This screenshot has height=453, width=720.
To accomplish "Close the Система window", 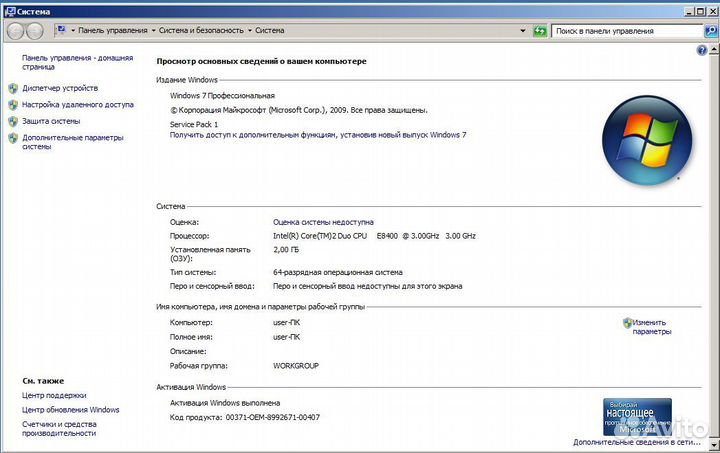I will click(x=712, y=11).
